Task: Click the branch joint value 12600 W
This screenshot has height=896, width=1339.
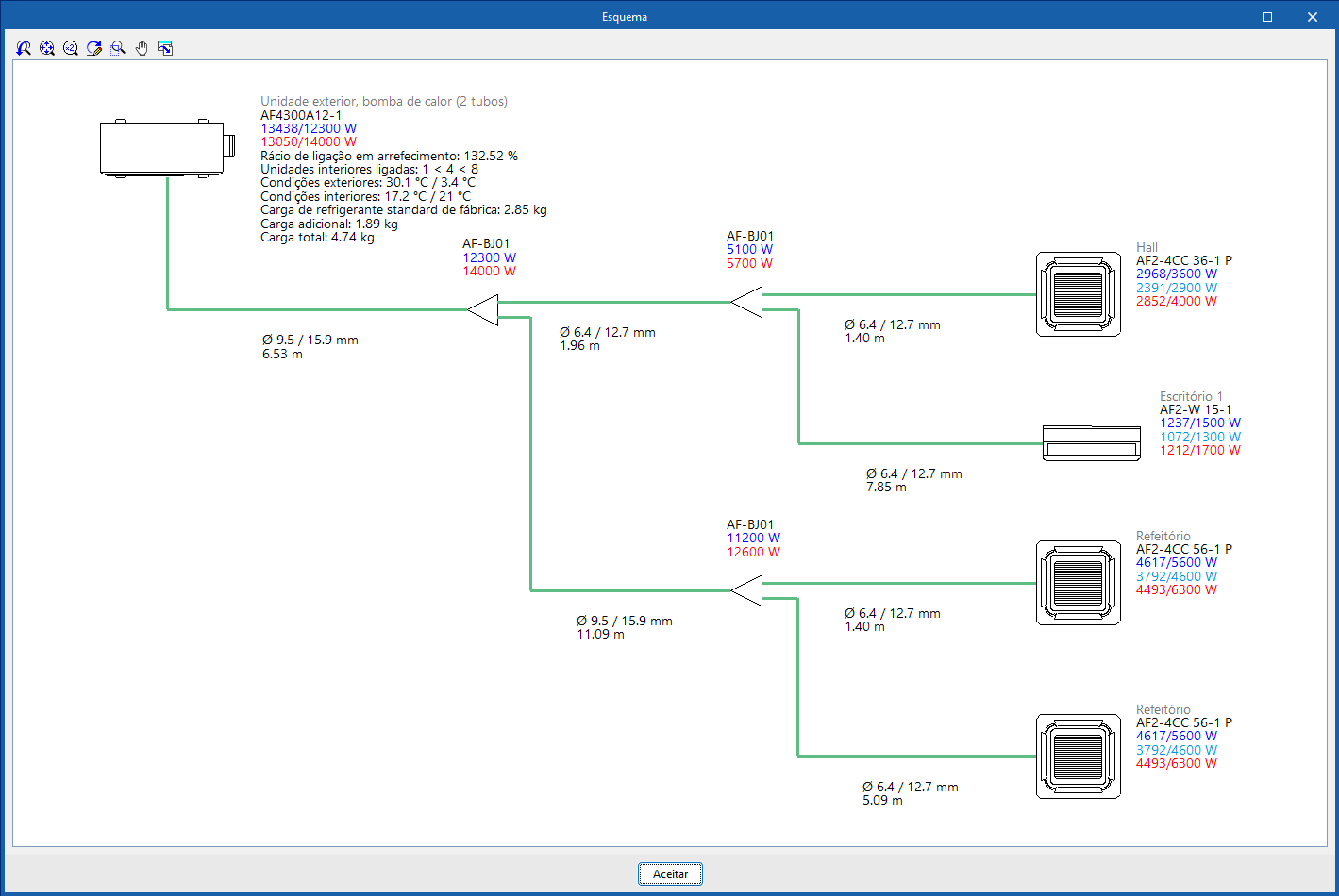Action: (x=753, y=552)
